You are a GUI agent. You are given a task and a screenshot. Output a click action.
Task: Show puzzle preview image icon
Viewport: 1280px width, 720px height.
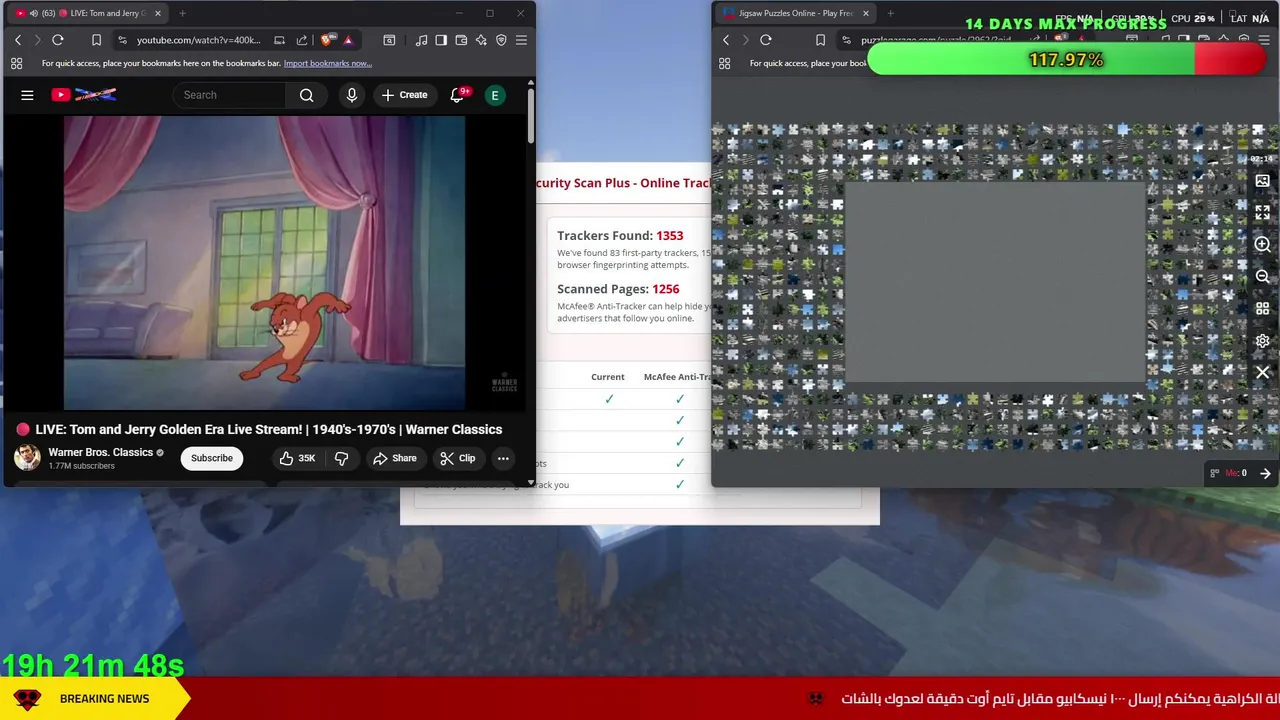click(1262, 181)
